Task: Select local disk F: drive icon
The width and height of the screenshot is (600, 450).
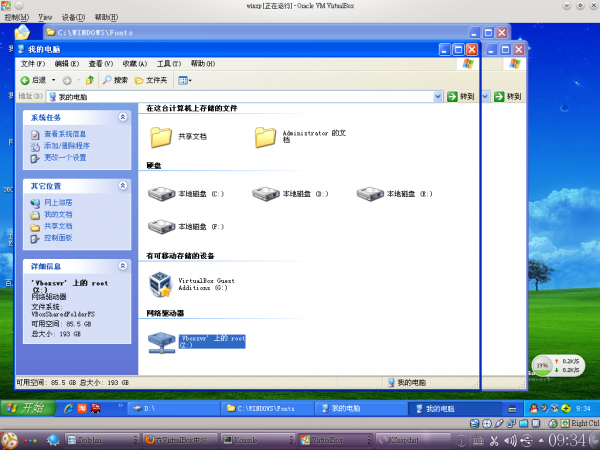Action: (161, 227)
